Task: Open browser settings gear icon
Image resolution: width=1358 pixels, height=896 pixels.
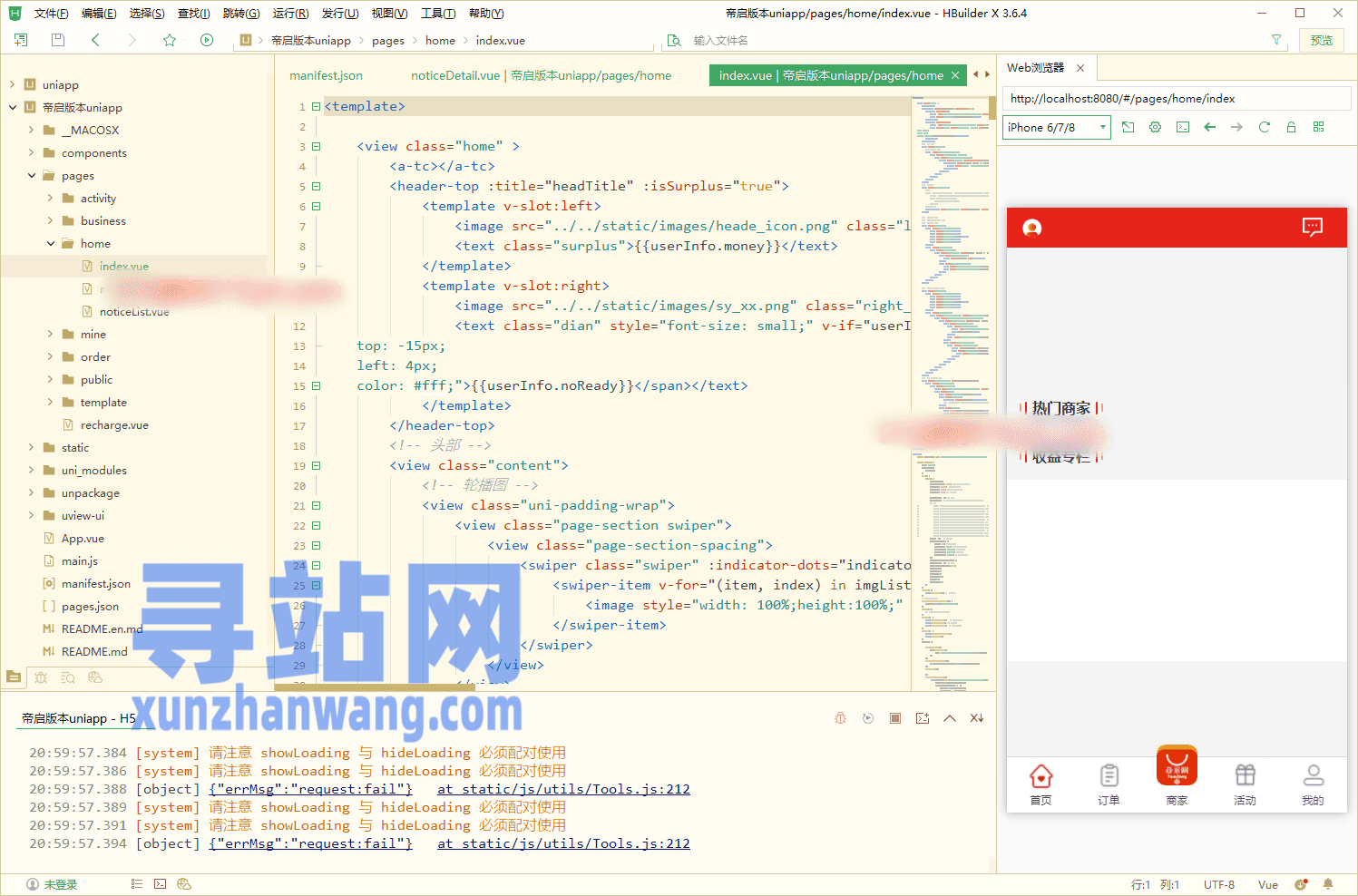Action: pos(1155,127)
